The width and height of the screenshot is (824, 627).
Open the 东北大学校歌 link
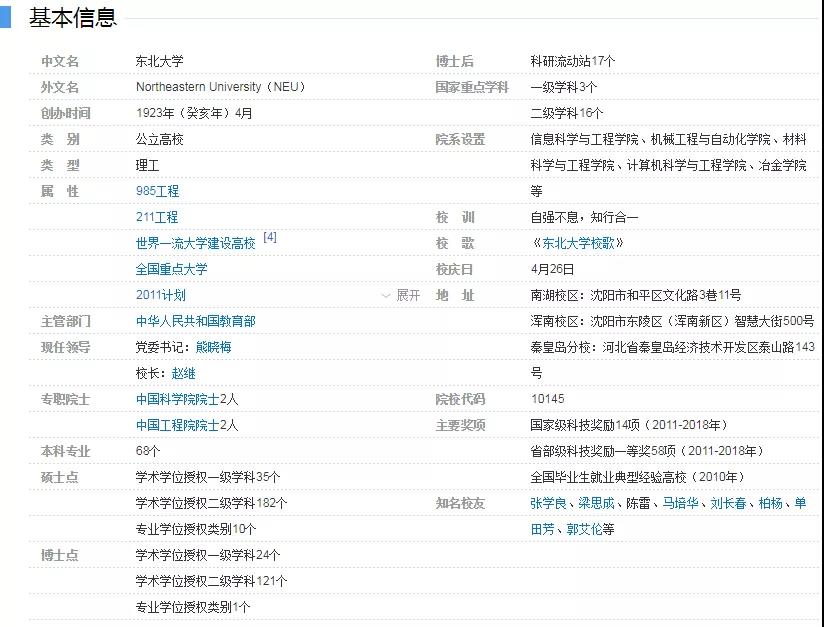click(x=575, y=244)
